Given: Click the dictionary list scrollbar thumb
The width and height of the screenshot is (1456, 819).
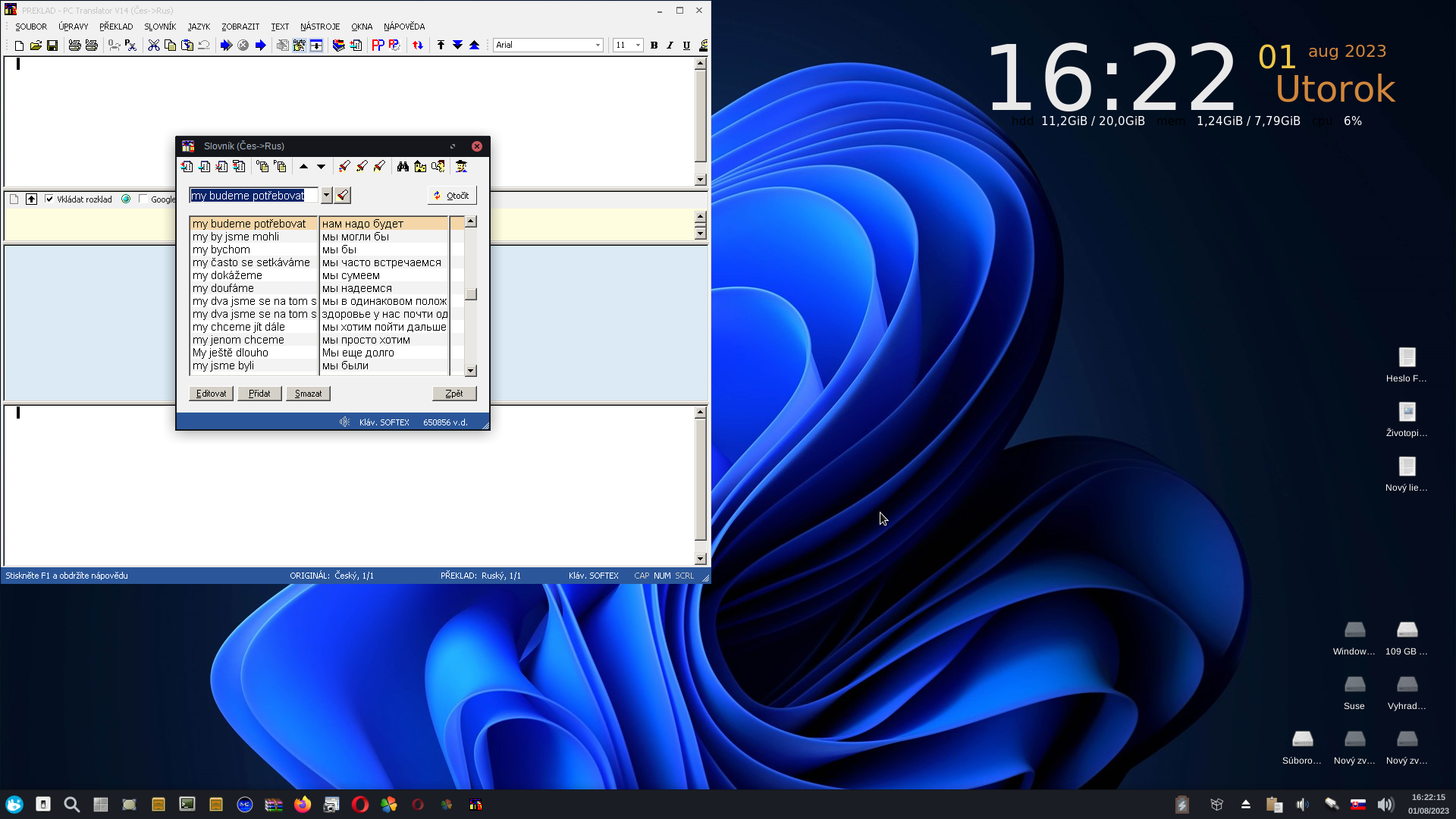Looking at the screenshot, I should [x=471, y=294].
